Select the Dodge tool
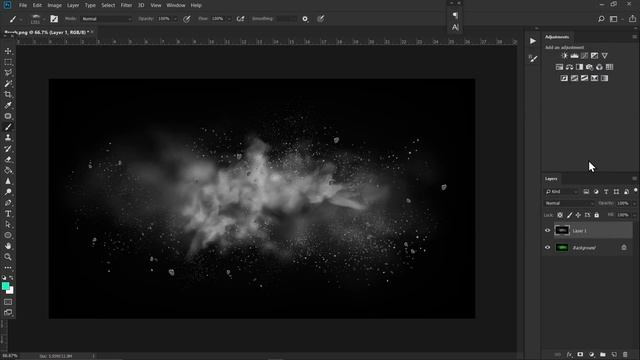Screen dimensions: 640x360 8,192
